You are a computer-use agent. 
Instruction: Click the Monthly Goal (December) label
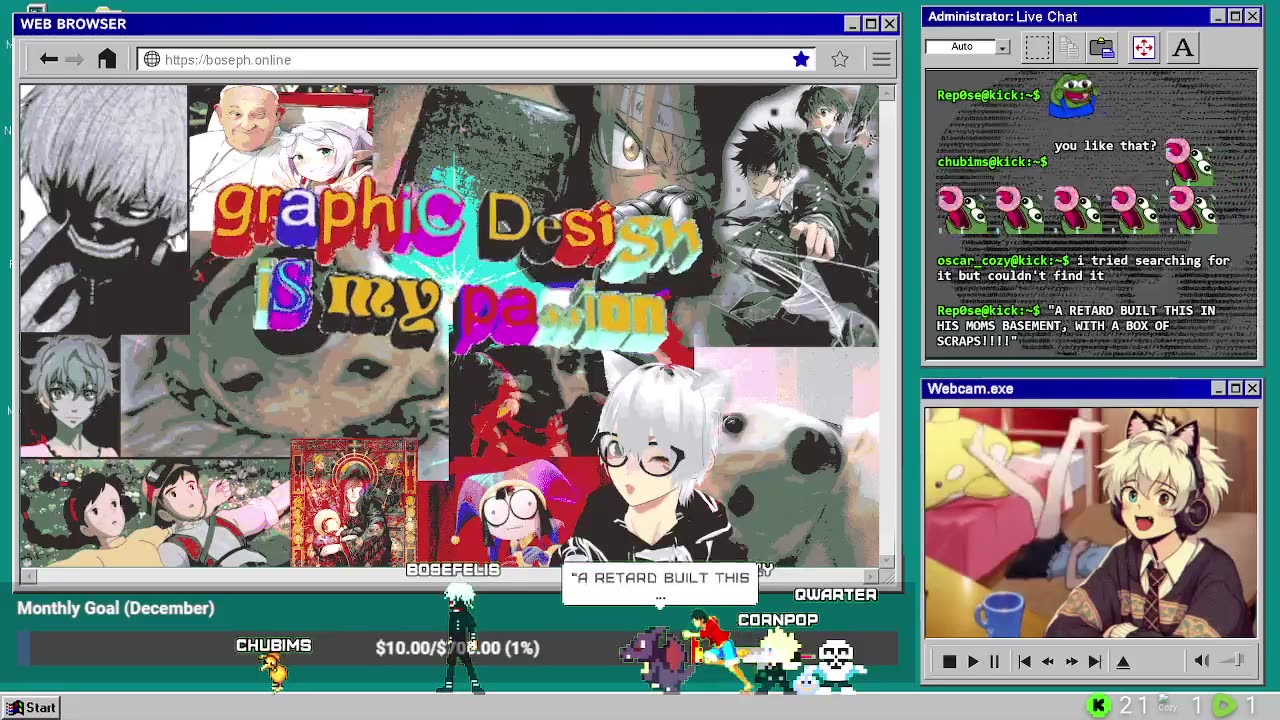click(116, 608)
